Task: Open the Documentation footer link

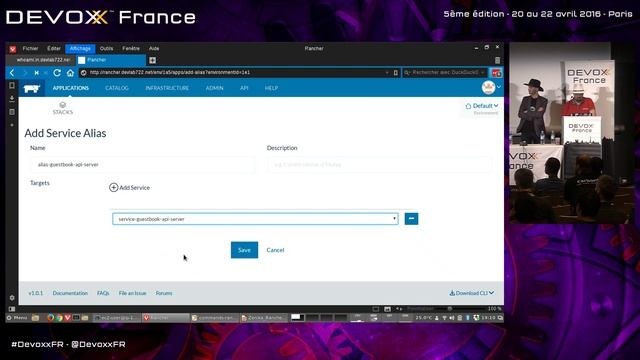Action: (70, 293)
